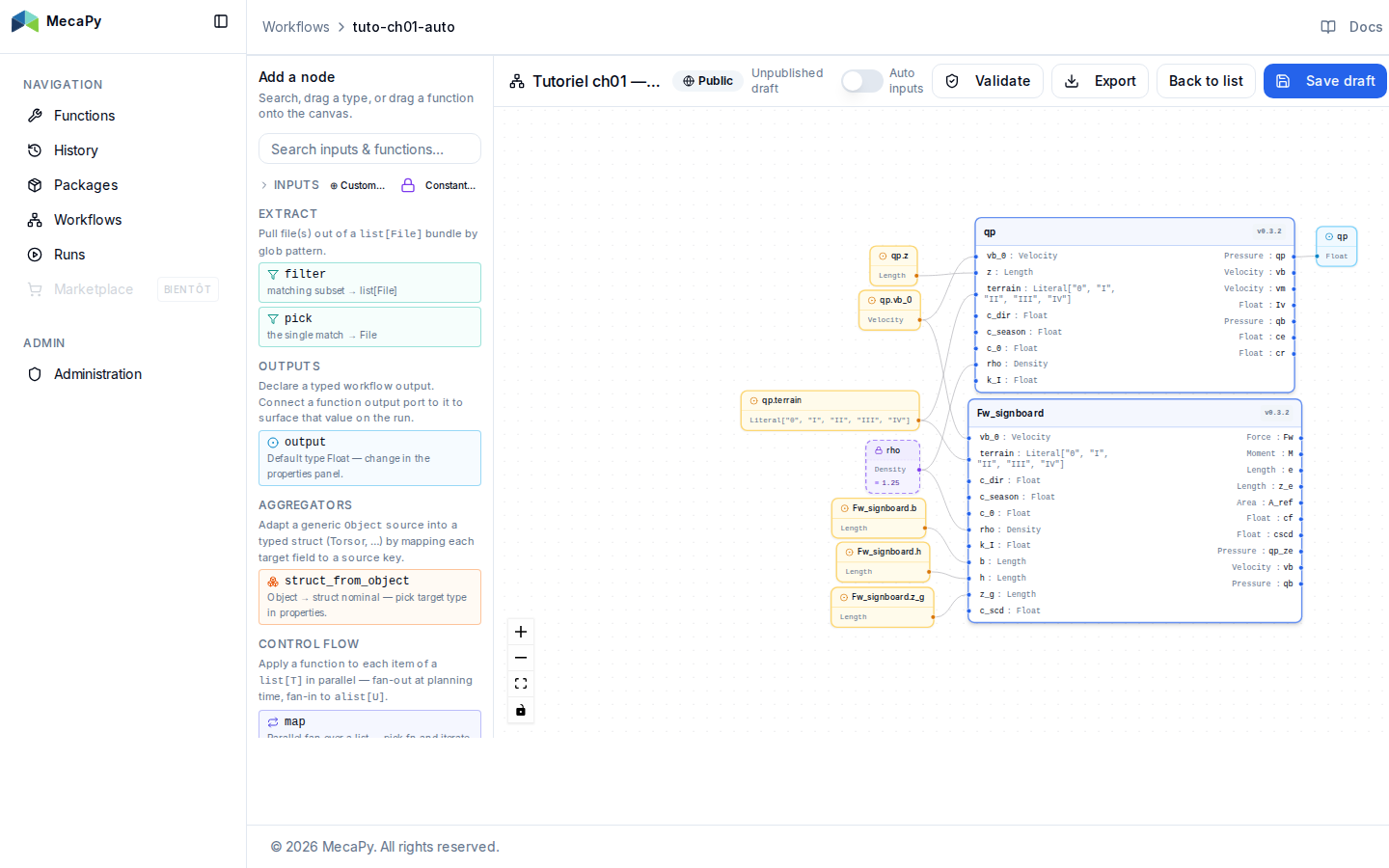Viewport: 1389px width, 868px height.
Task: Collapse the sidebar with the panel icon
Action: coord(221,21)
